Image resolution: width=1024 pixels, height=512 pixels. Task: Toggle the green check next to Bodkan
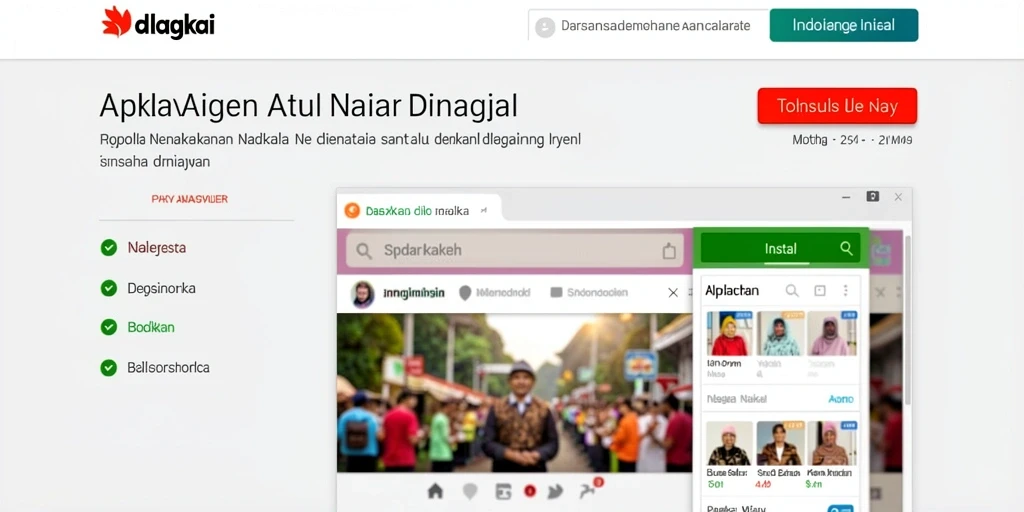[108, 327]
